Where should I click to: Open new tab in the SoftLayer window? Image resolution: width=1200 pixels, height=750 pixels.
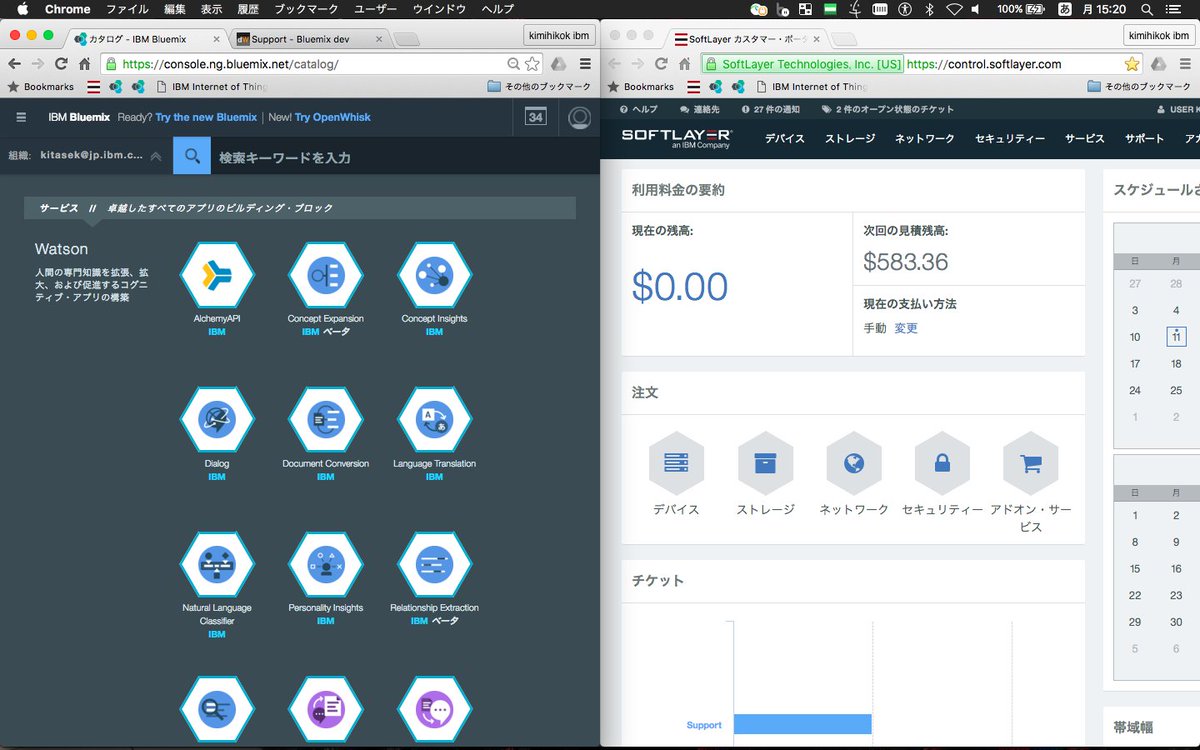click(x=844, y=39)
